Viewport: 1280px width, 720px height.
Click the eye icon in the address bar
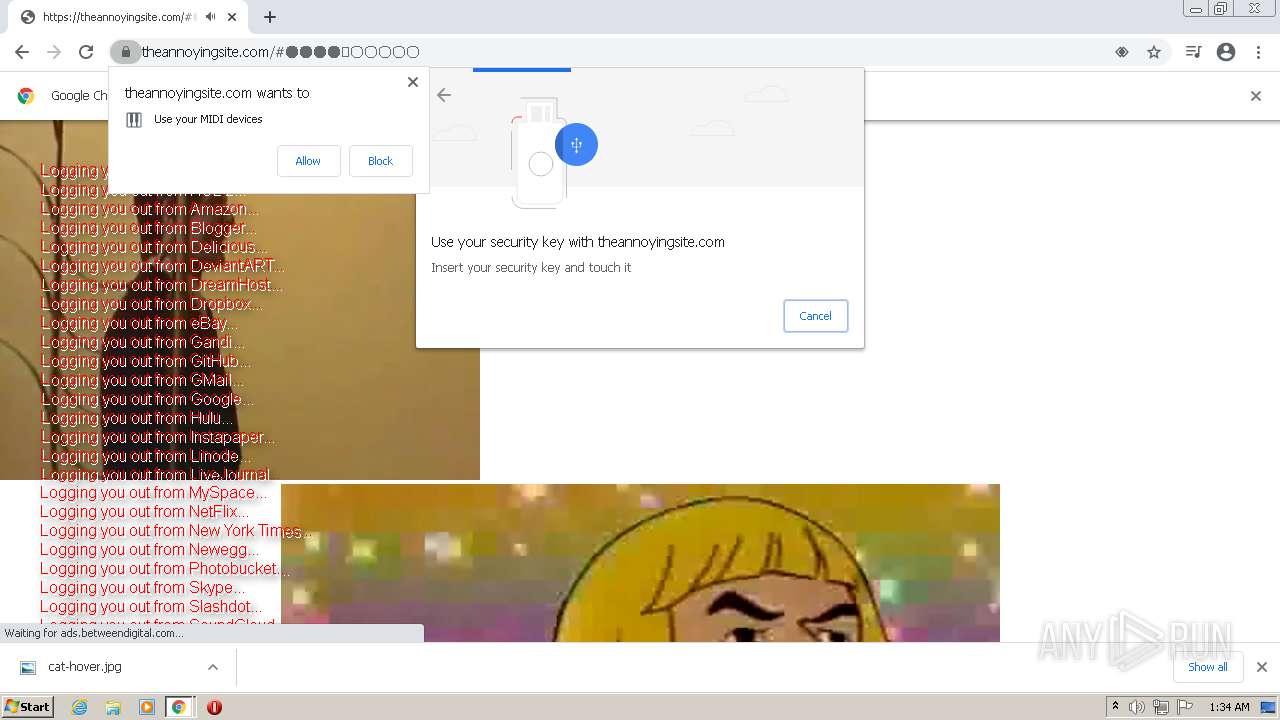[x=1122, y=52]
